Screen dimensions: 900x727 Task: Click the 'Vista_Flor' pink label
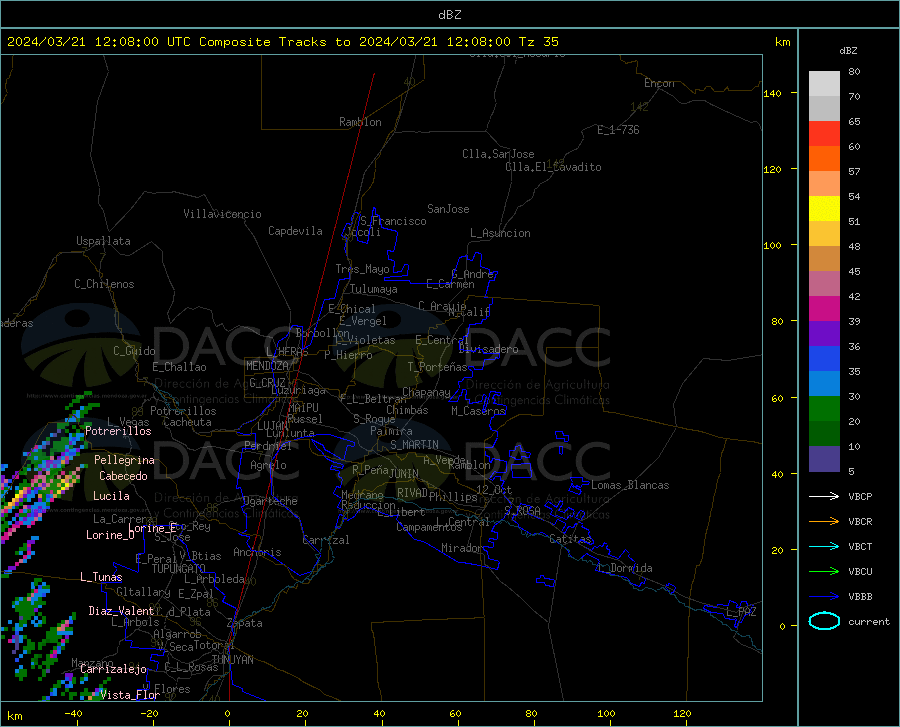point(130,695)
